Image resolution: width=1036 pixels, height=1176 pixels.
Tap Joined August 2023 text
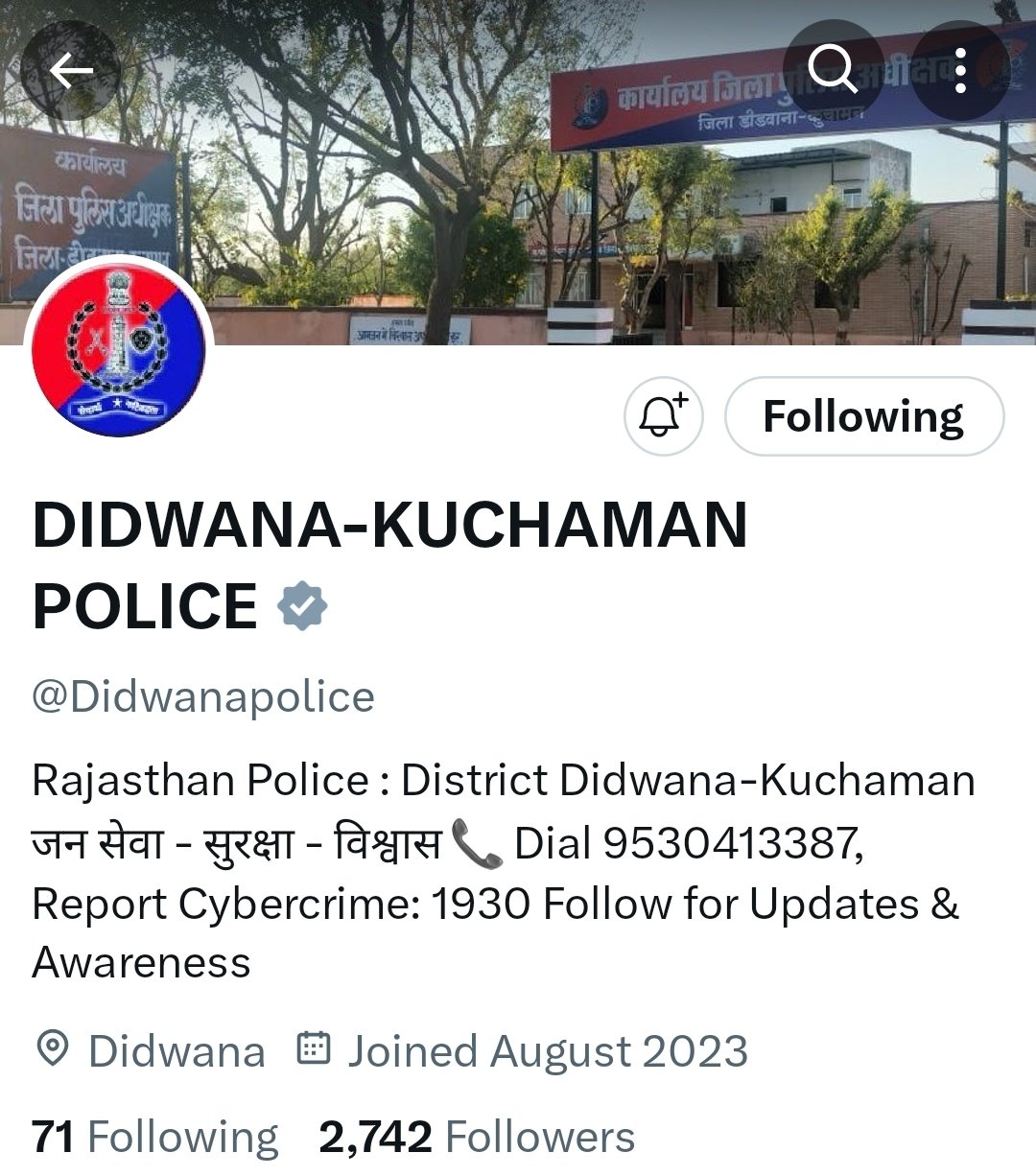(x=548, y=1051)
